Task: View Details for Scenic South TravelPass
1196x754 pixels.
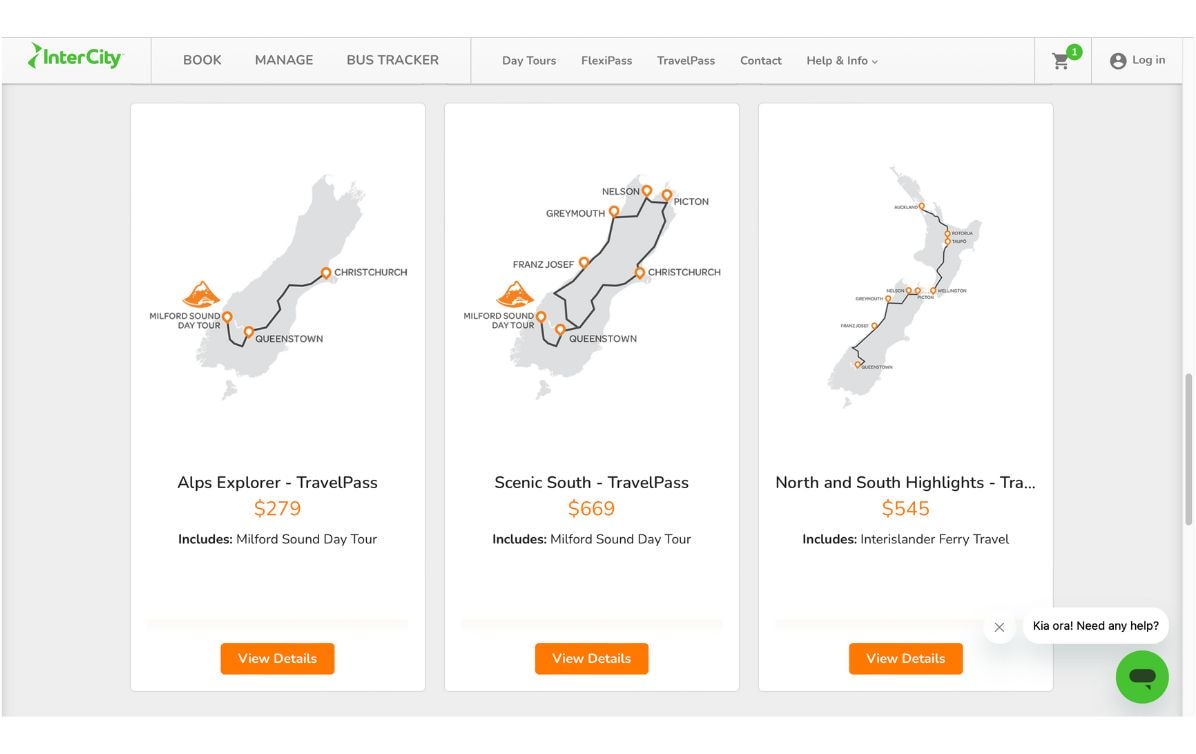Action: tap(591, 659)
